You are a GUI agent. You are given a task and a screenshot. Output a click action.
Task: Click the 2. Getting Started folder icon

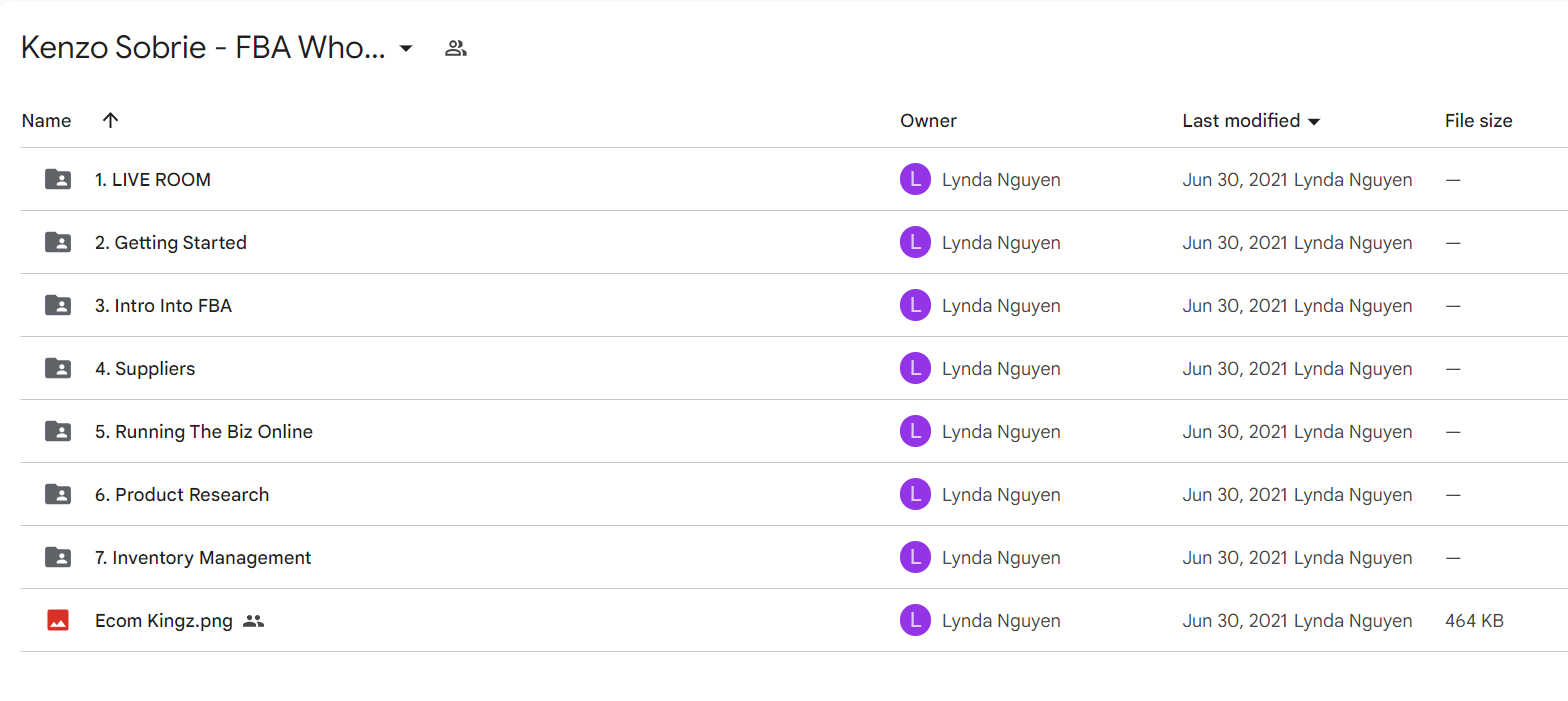58,243
